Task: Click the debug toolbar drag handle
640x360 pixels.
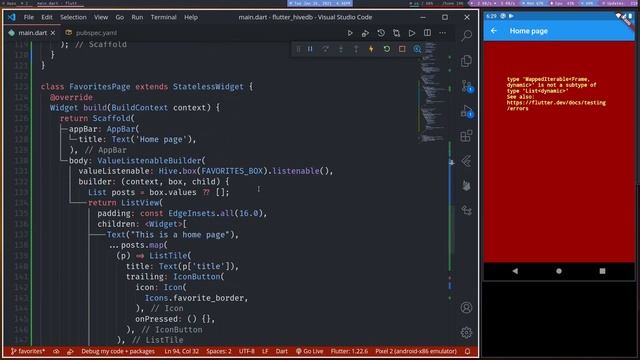Action: pos(298,49)
